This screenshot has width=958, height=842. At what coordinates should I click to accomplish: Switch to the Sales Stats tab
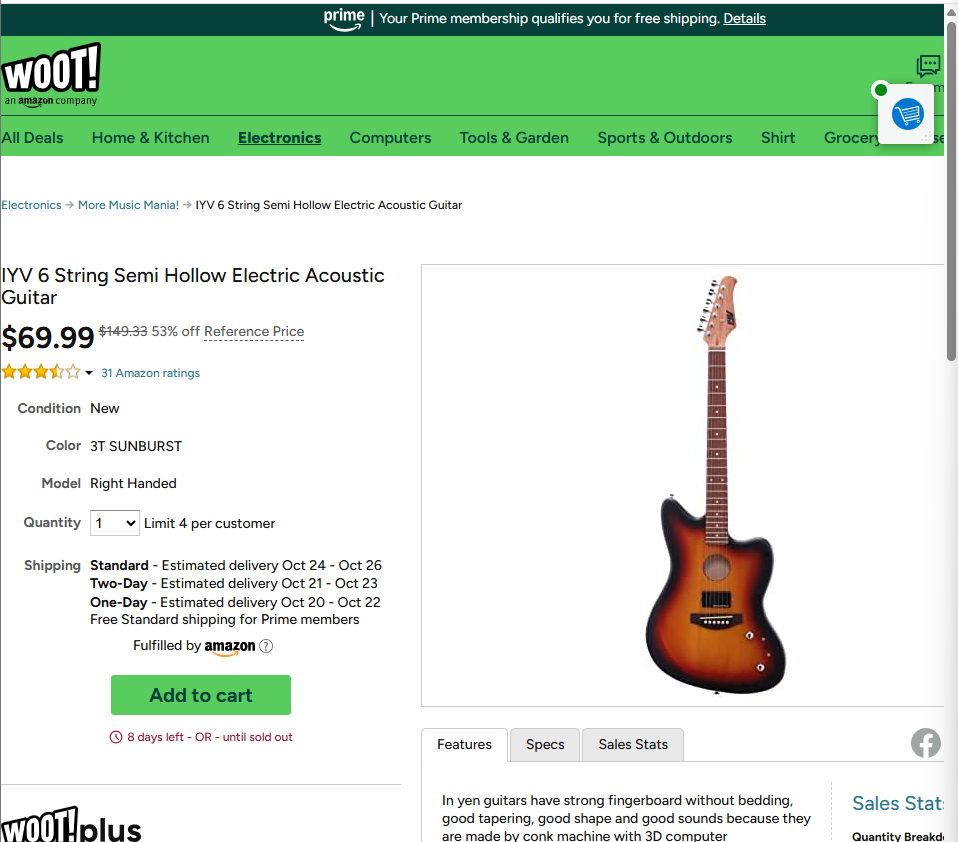tap(633, 744)
